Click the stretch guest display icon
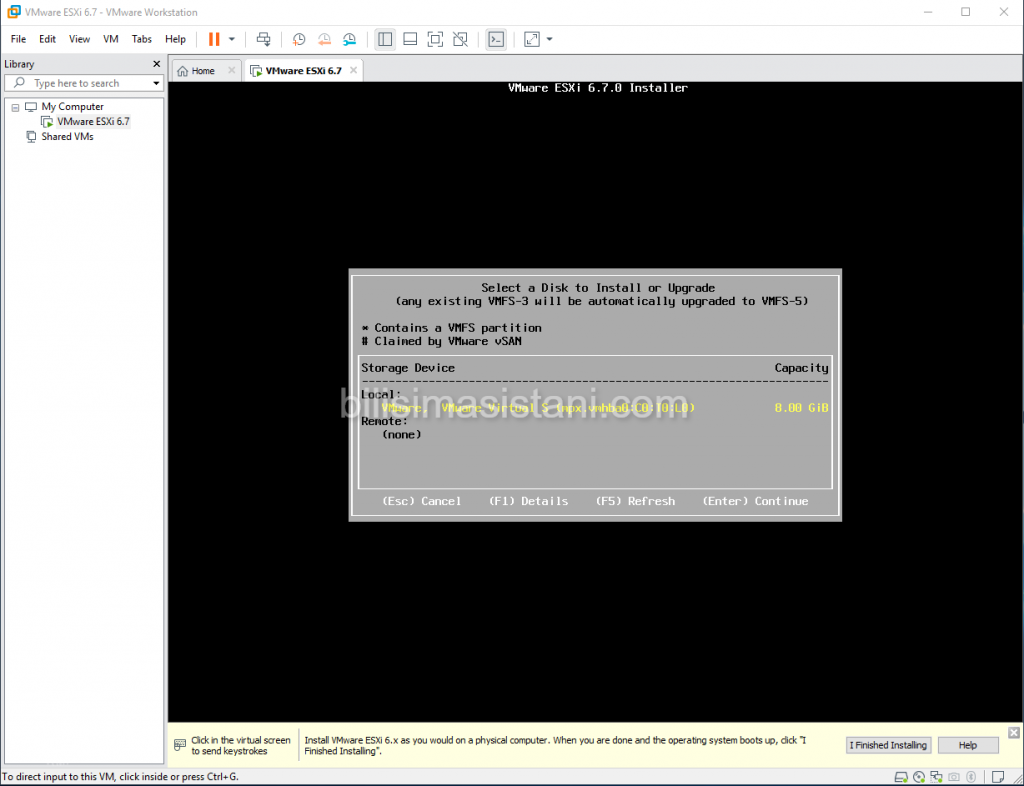The height and width of the screenshot is (786, 1024). (x=532, y=39)
